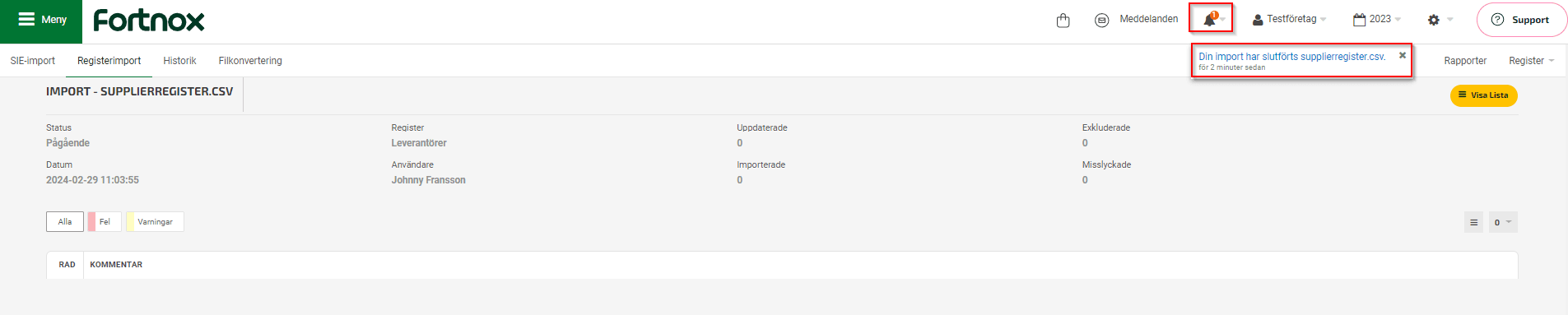The width and height of the screenshot is (1568, 315).
Task: Open the settings gear icon
Action: point(1434,20)
